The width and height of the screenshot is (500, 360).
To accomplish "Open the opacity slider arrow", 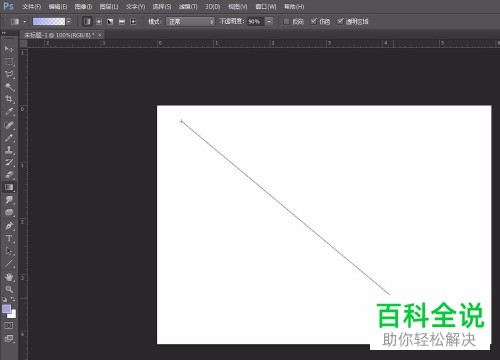I will [x=269, y=22].
